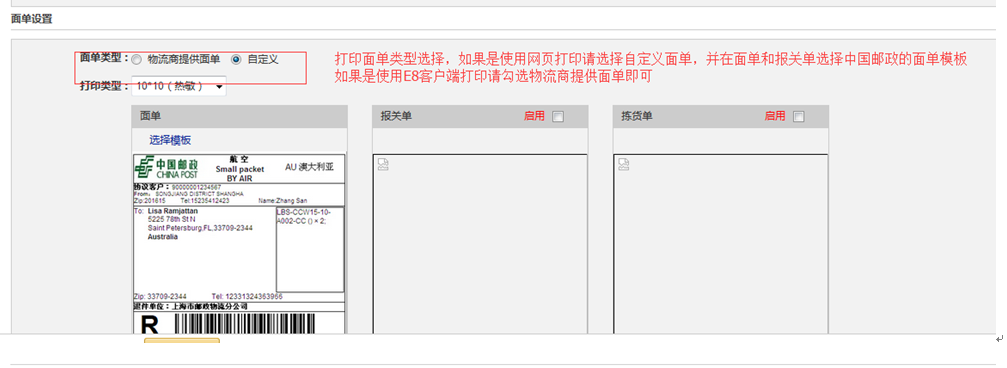
Task: Click the 选择模板 link
Action: pyautogui.click(x=170, y=140)
